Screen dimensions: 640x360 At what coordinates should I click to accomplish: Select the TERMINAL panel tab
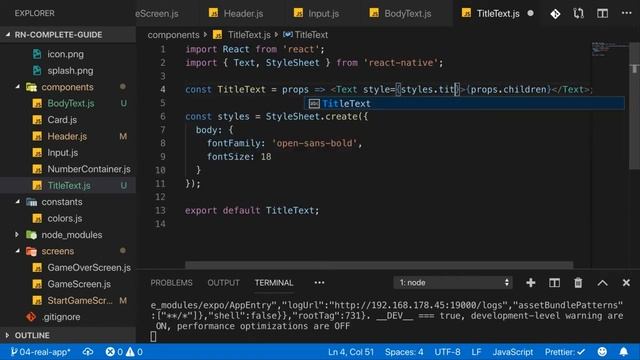point(274,282)
